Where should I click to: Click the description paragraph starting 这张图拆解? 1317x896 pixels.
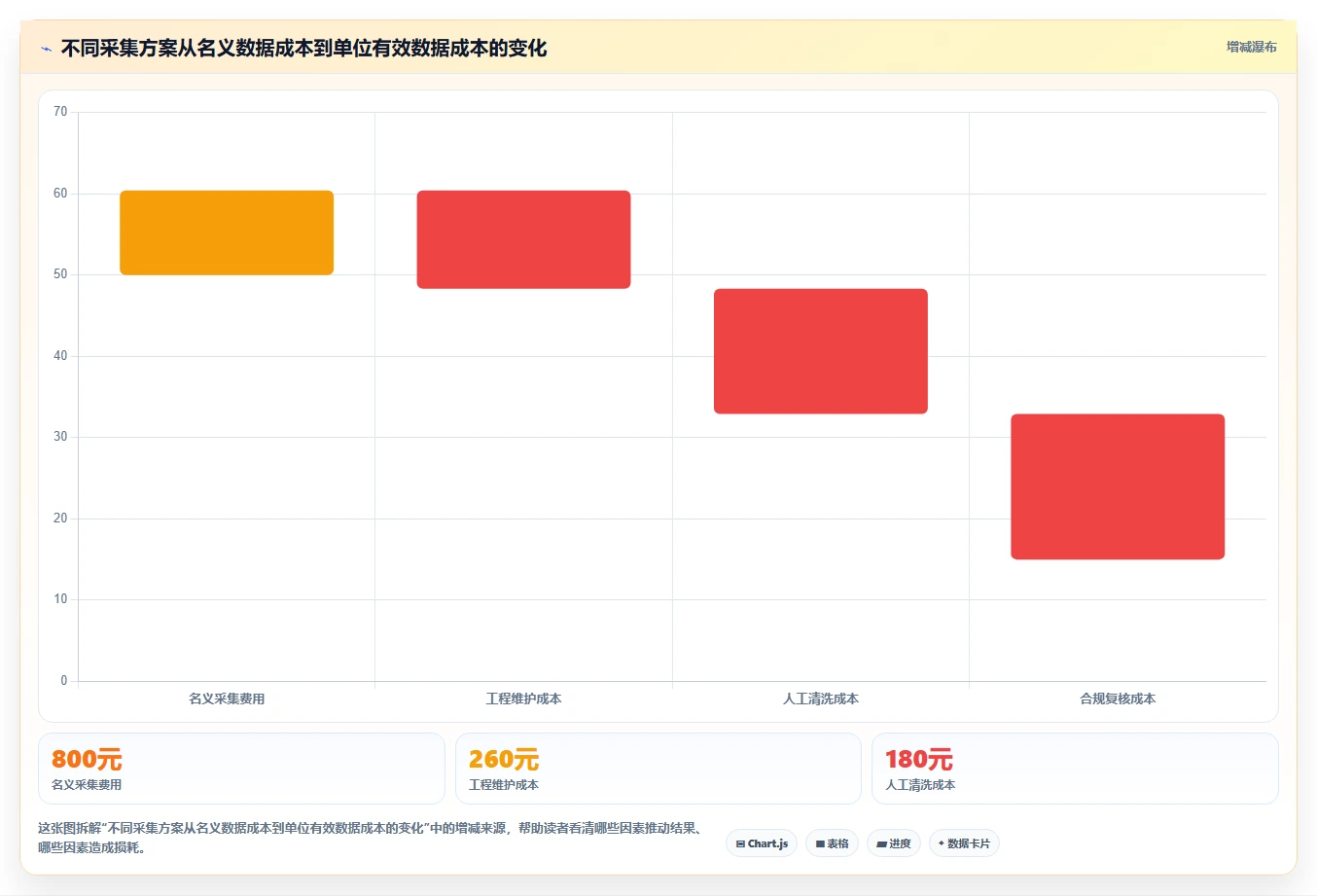372,838
